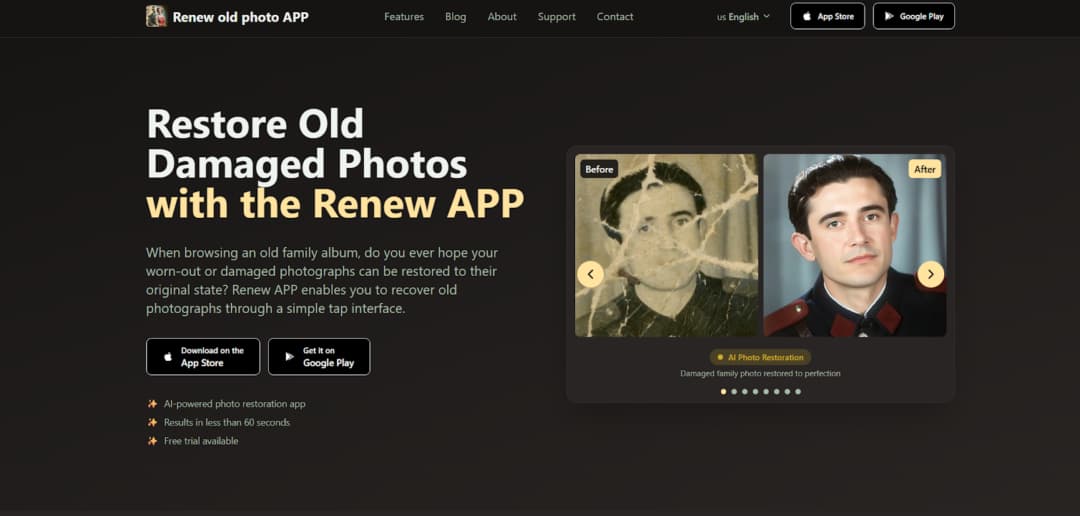Expand language menu via chevron arrow
This screenshot has height=516, width=1080.
(x=767, y=17)
